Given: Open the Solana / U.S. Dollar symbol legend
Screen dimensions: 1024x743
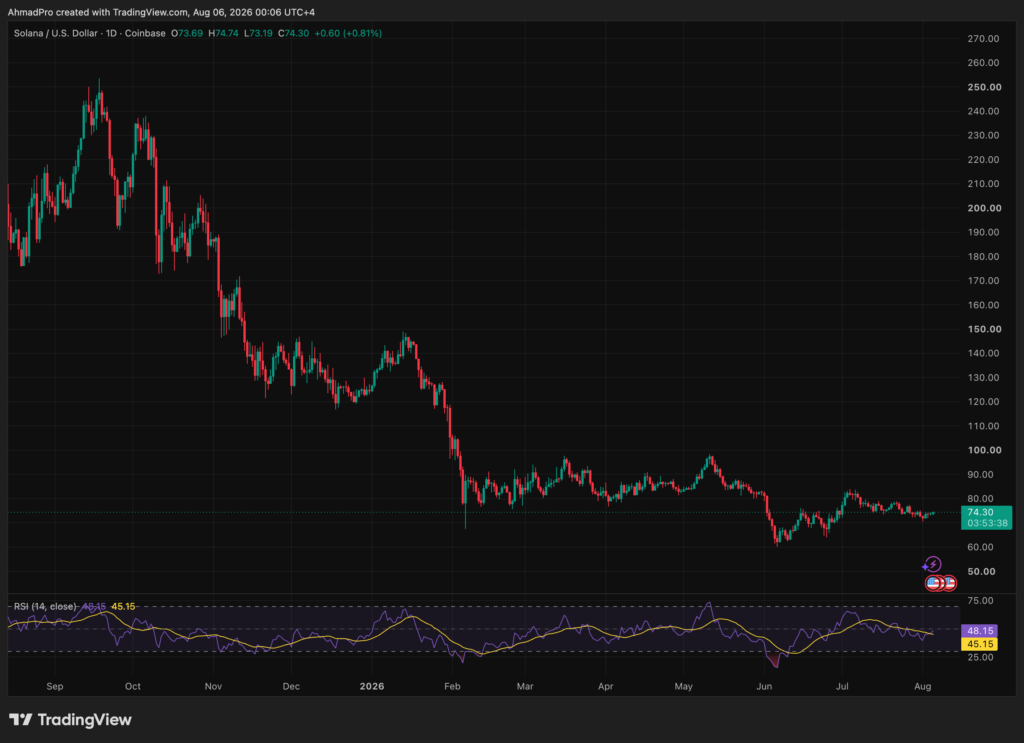Looking at the screenshot, I should pos(89,33).
